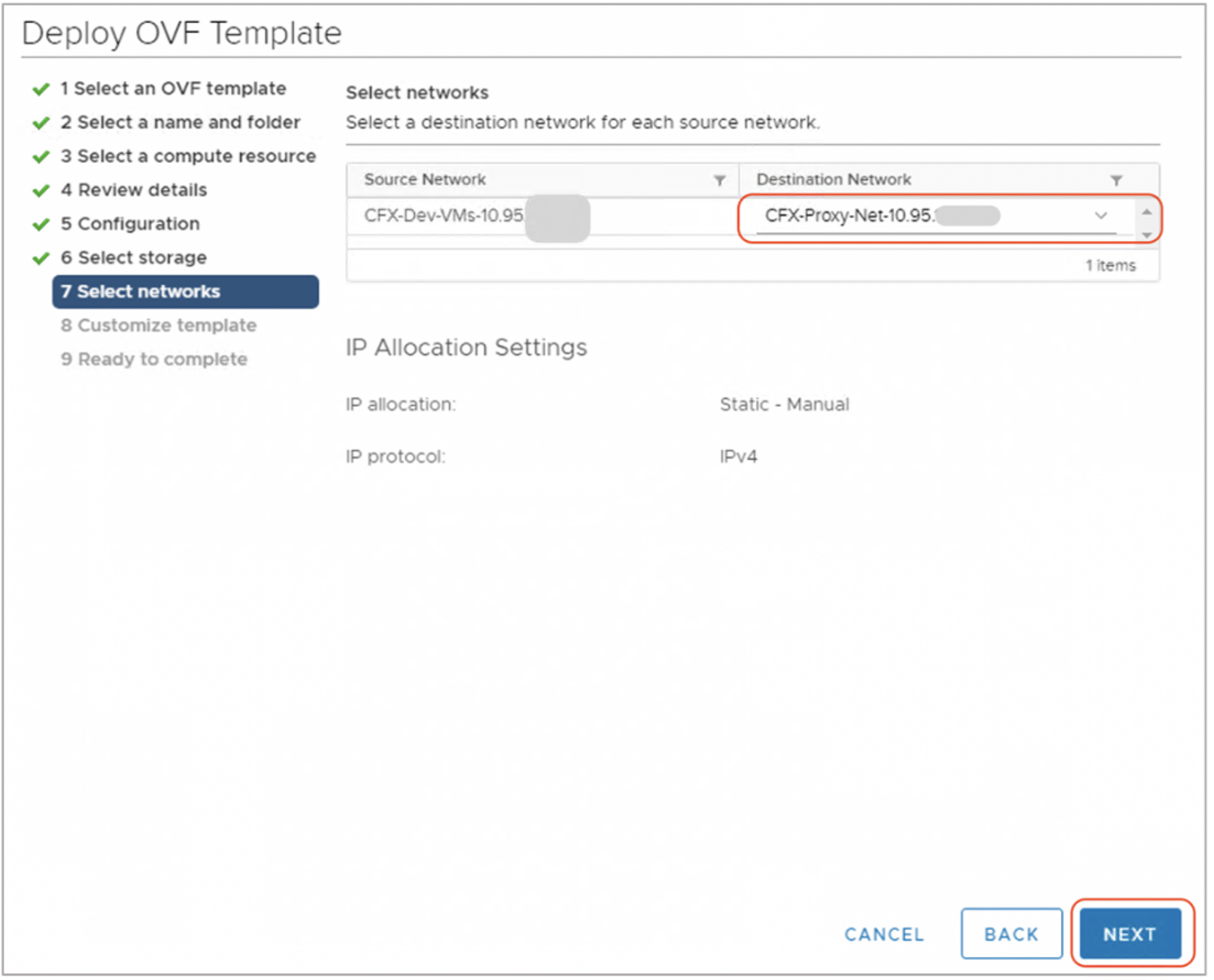This screenshot has width=1214, height=980.
Task: Go to step 8 Customize template
Action: [x=158, y=325]
